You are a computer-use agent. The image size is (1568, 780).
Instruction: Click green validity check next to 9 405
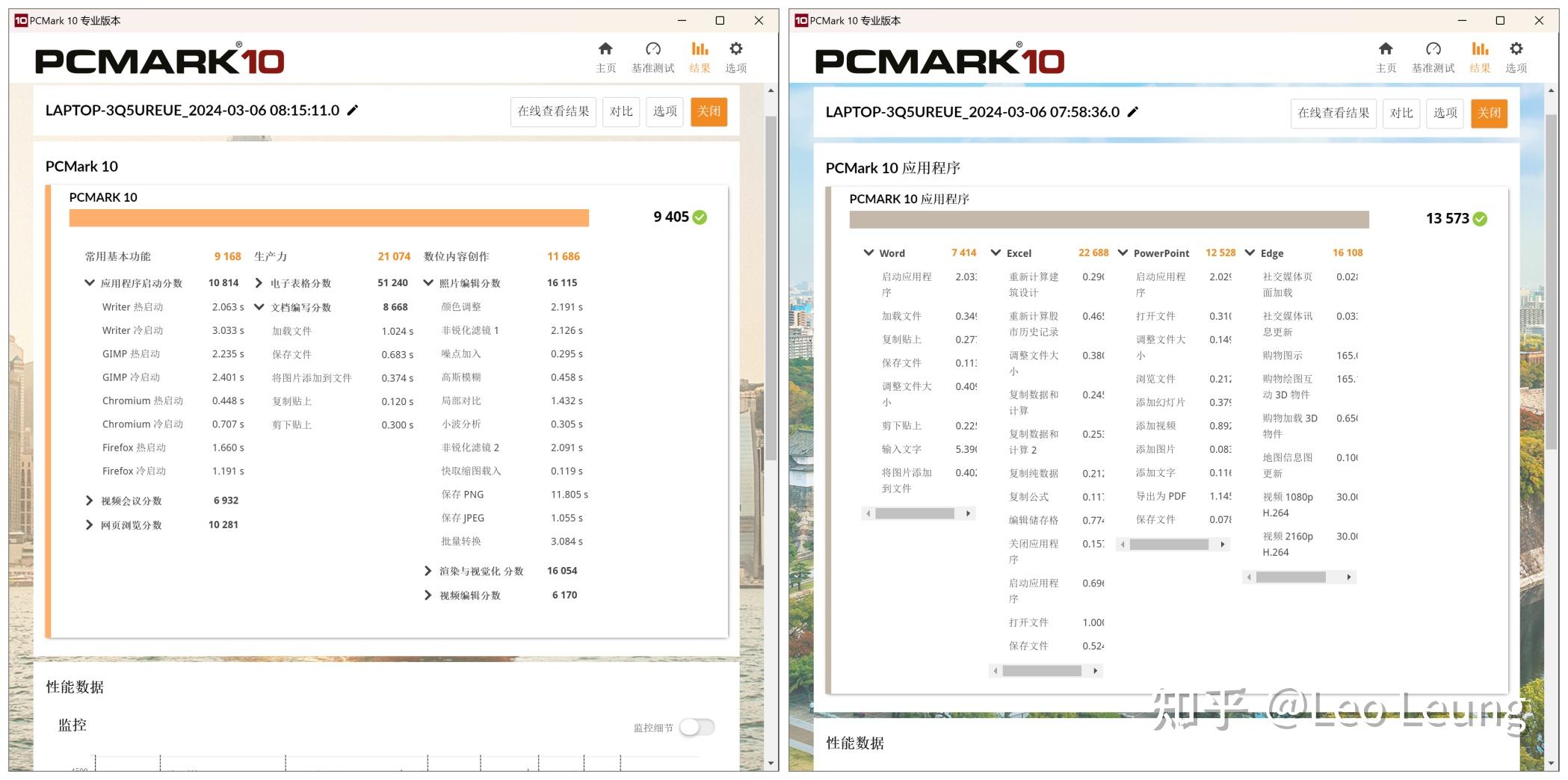(700, 217)
